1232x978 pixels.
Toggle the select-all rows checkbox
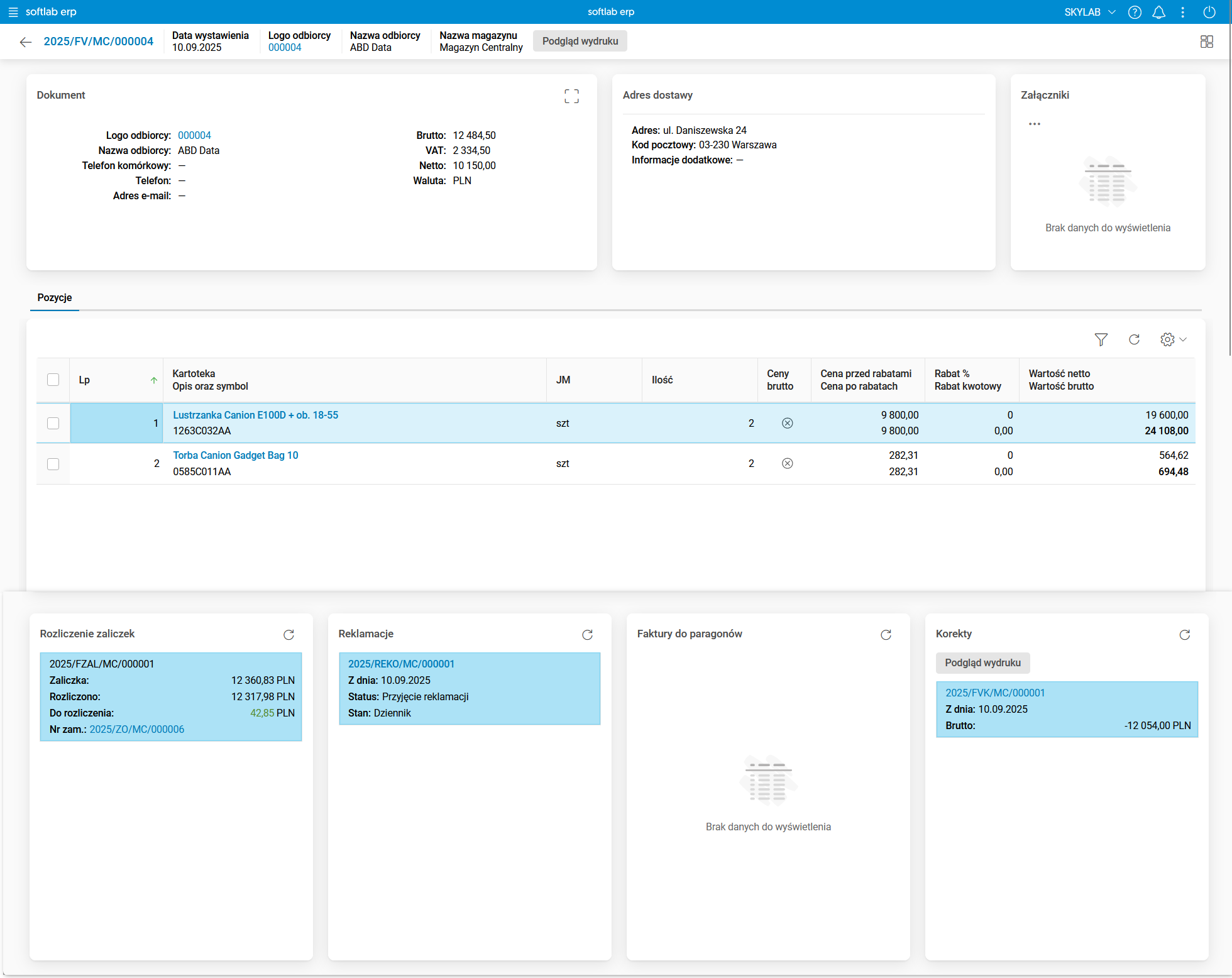[53, 380]
